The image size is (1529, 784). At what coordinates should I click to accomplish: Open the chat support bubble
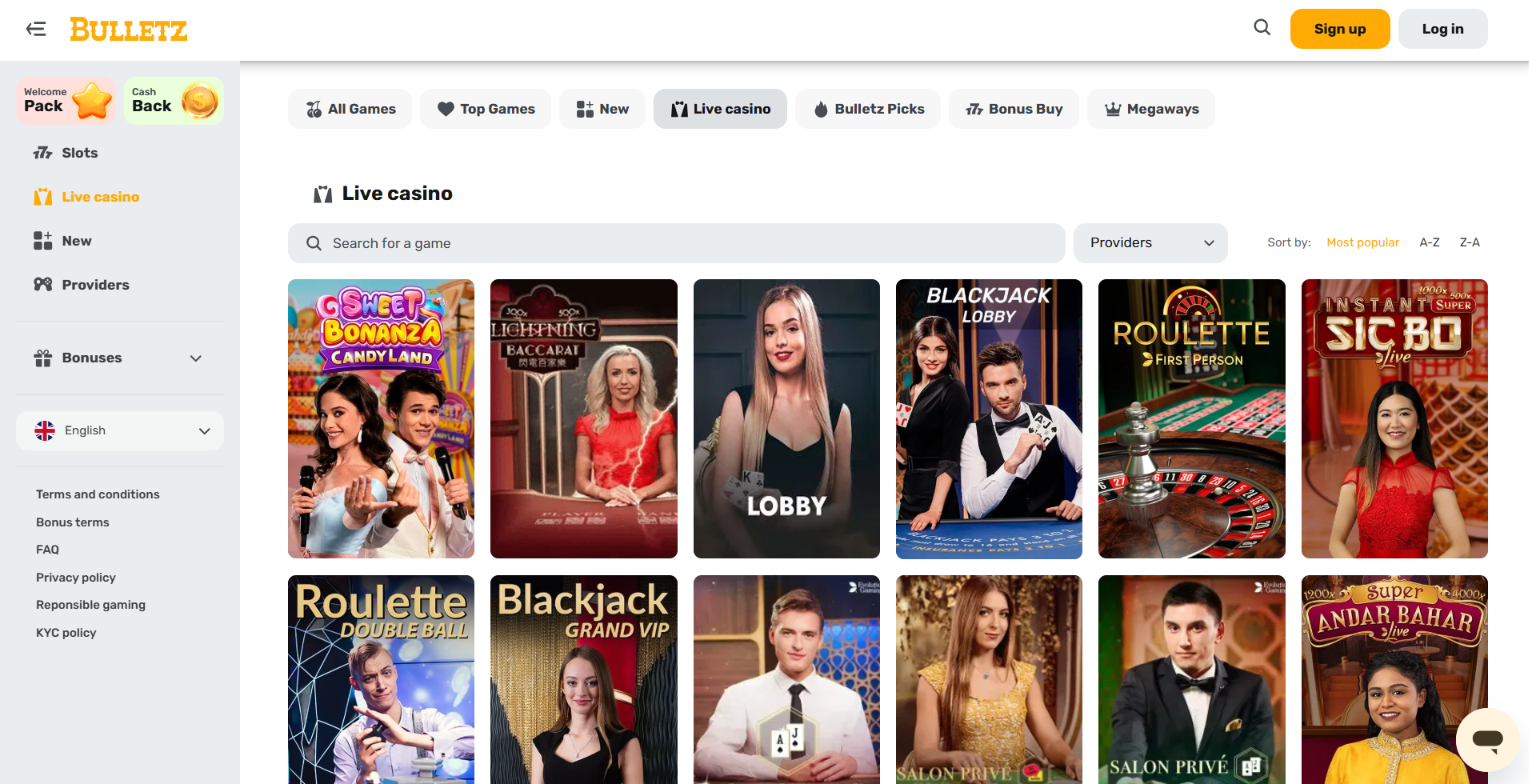click(x=1488, y=740)
